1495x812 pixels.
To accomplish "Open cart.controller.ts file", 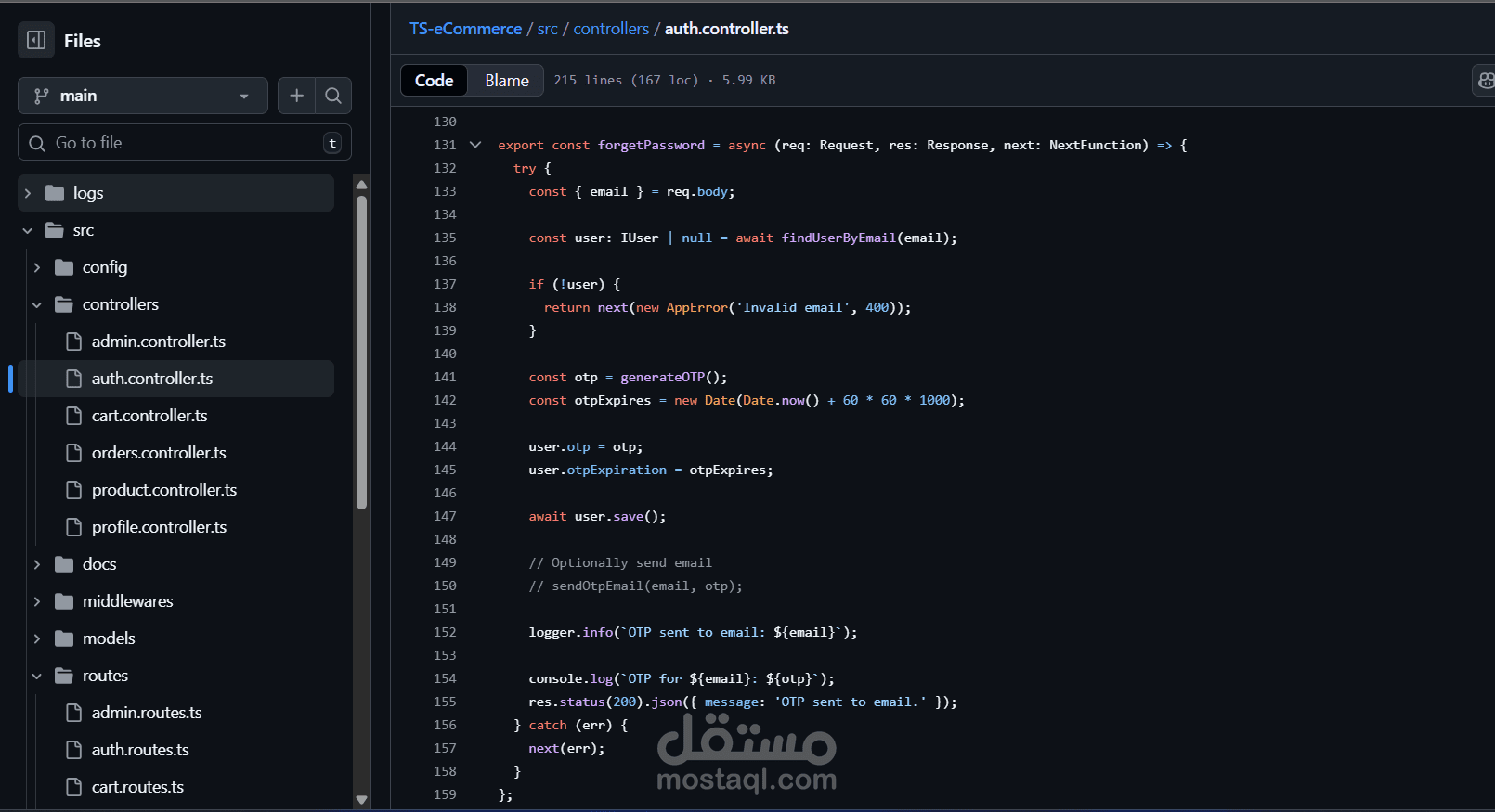I will (x=149, y=416).
